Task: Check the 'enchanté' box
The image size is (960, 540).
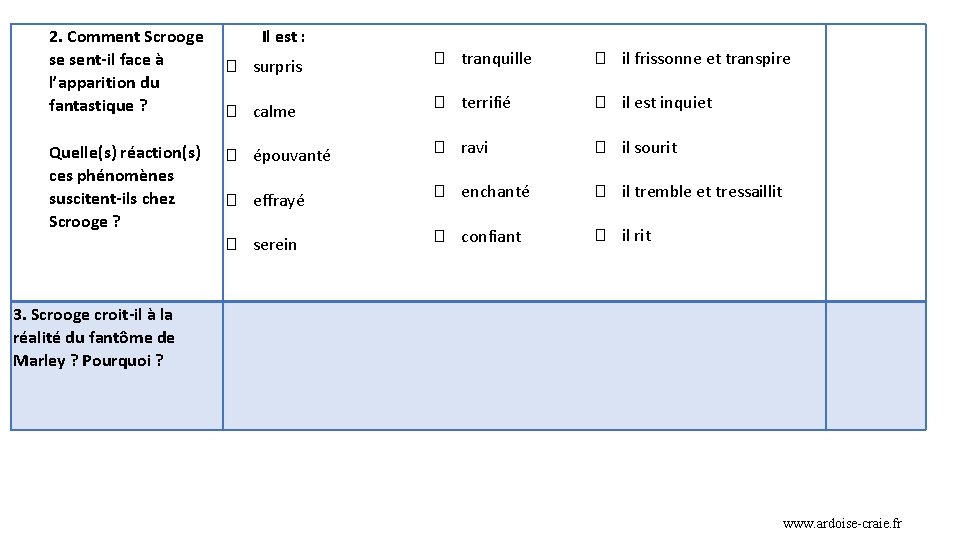Action: 440,191
